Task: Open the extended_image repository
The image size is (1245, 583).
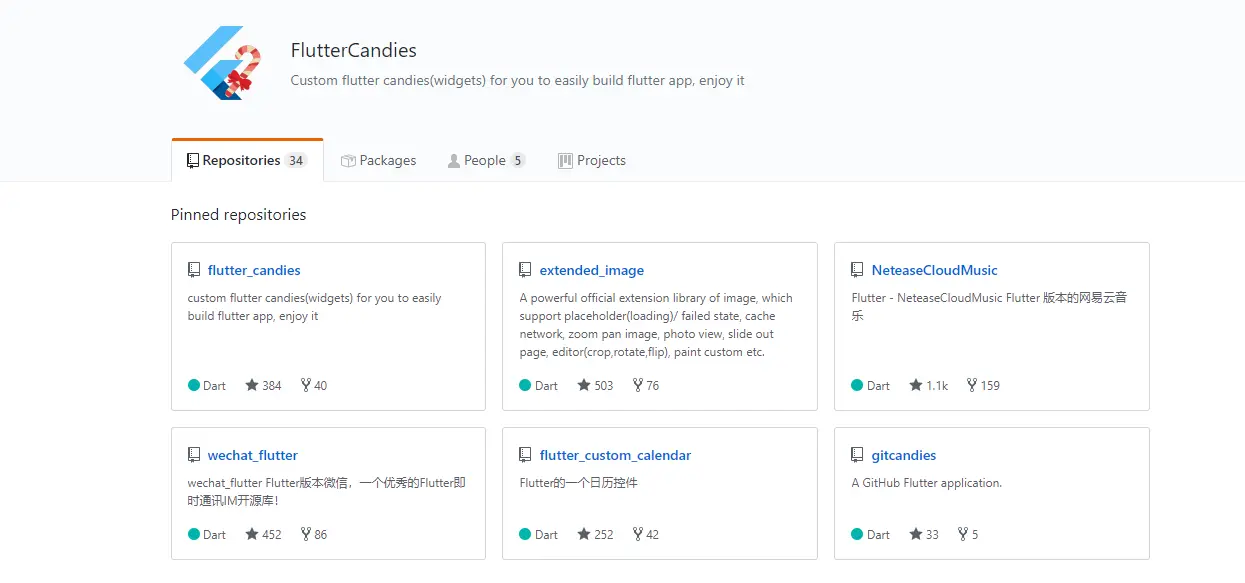Action: (591, 270)
